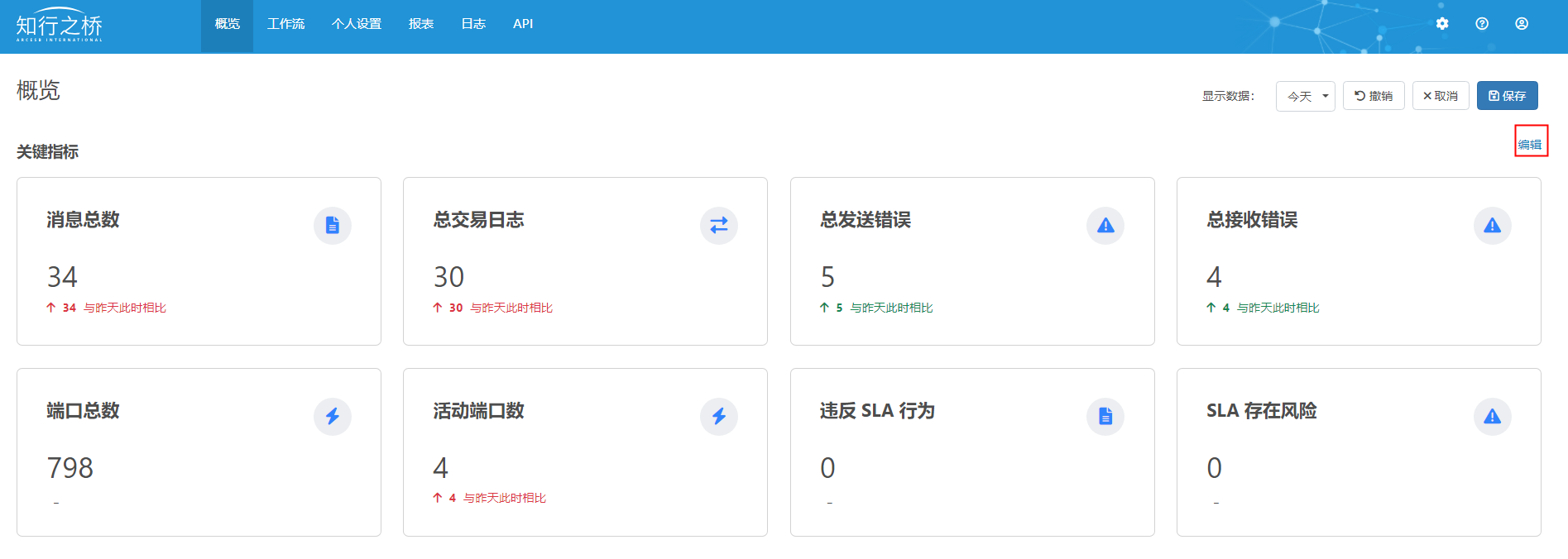Click the 关键指标 section heading
Viewport: 1568px width, 559px height.
click(x=47, y=152)
